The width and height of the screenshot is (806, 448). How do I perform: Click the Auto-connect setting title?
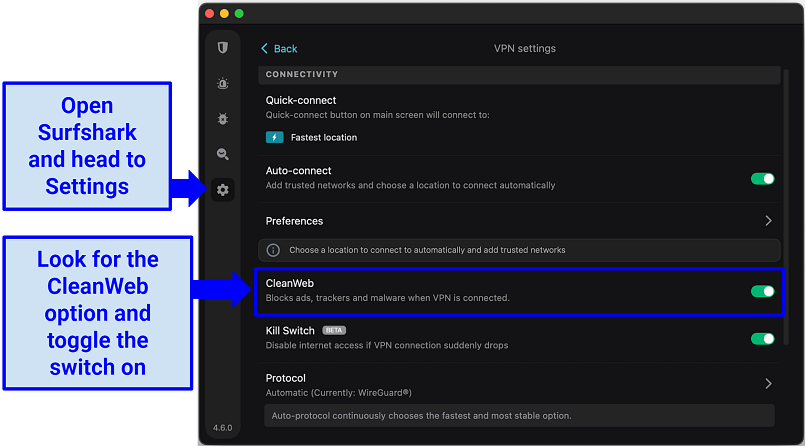point(298,171)
